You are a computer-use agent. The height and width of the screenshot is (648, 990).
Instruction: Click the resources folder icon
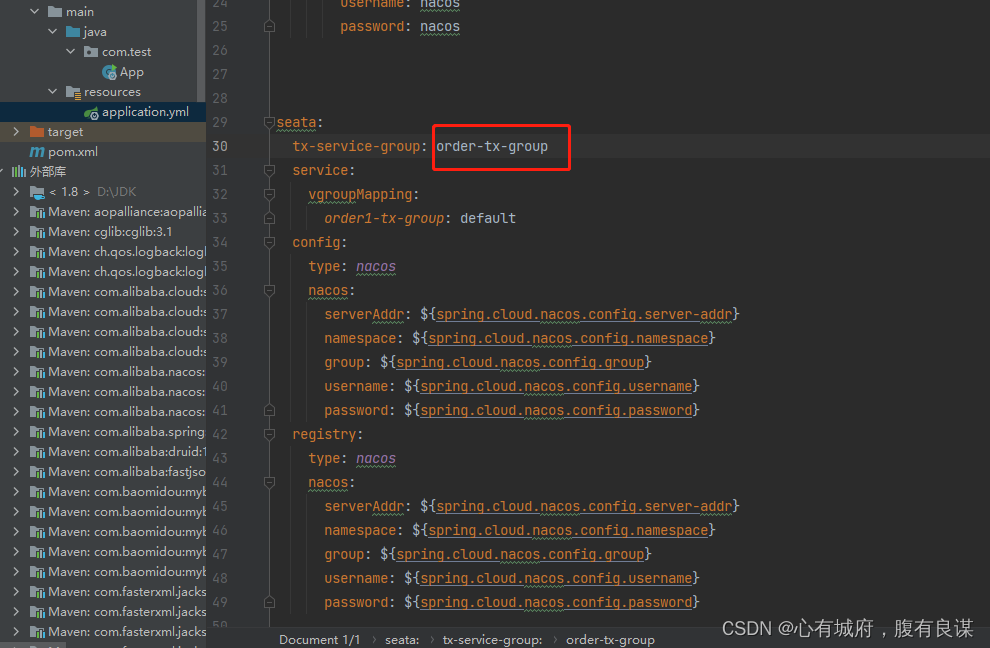73,92
